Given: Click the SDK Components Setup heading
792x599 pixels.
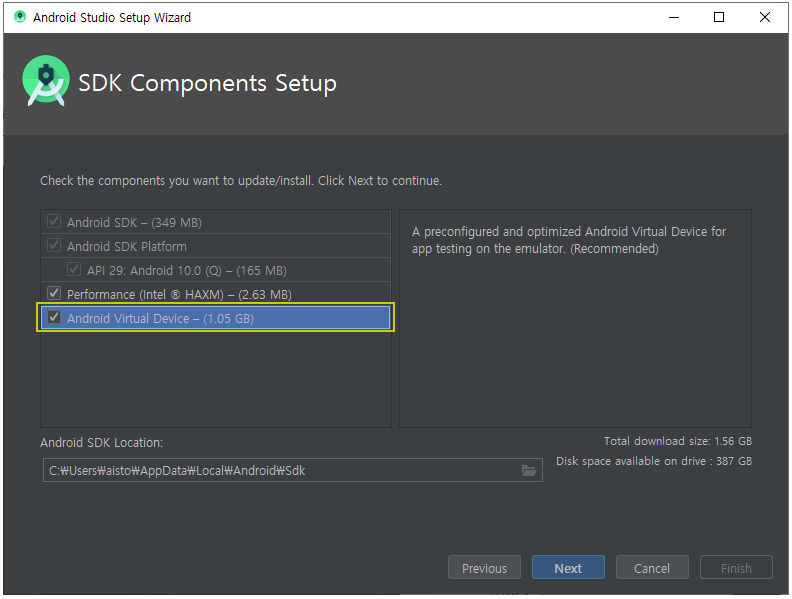Looking at the screenshot, I should point(207,83).
